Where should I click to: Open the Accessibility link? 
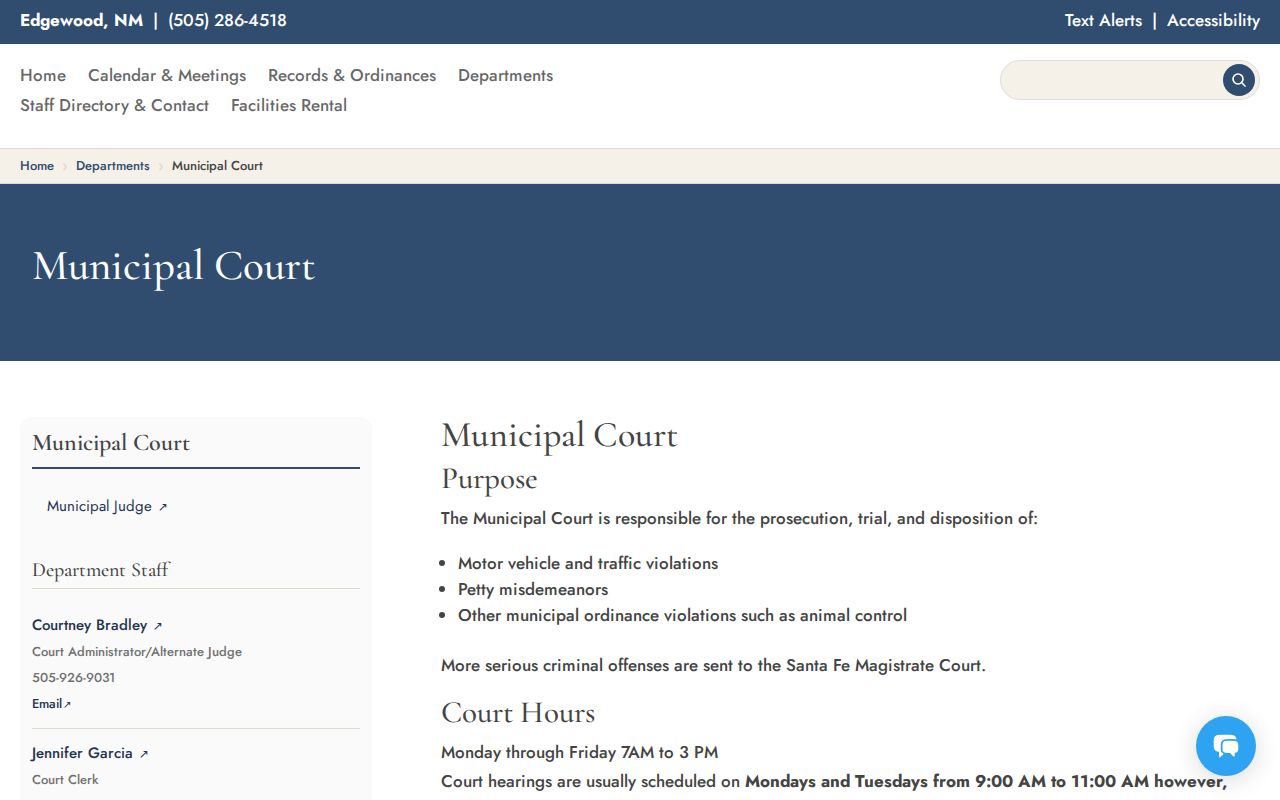coord(1213,20)
